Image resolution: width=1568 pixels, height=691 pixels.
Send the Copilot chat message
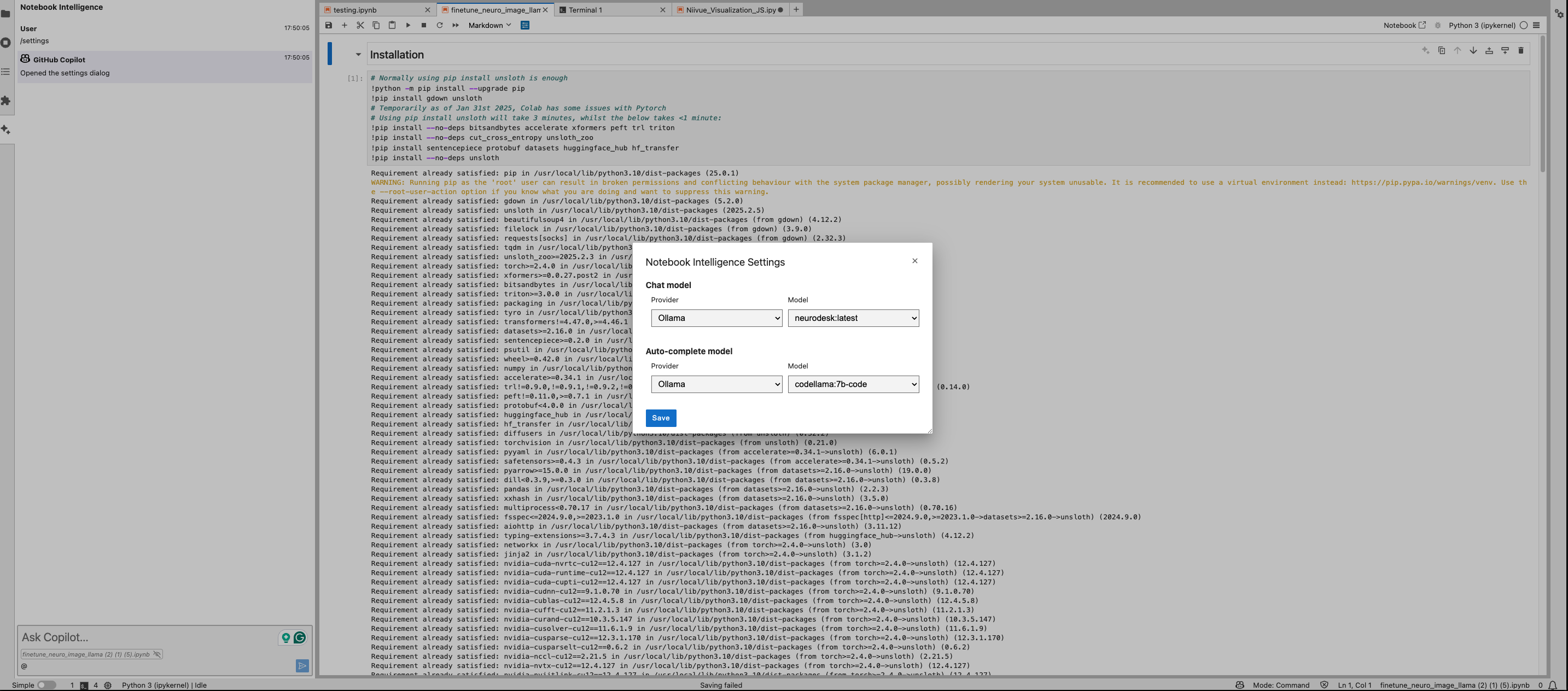pos(302,666)
